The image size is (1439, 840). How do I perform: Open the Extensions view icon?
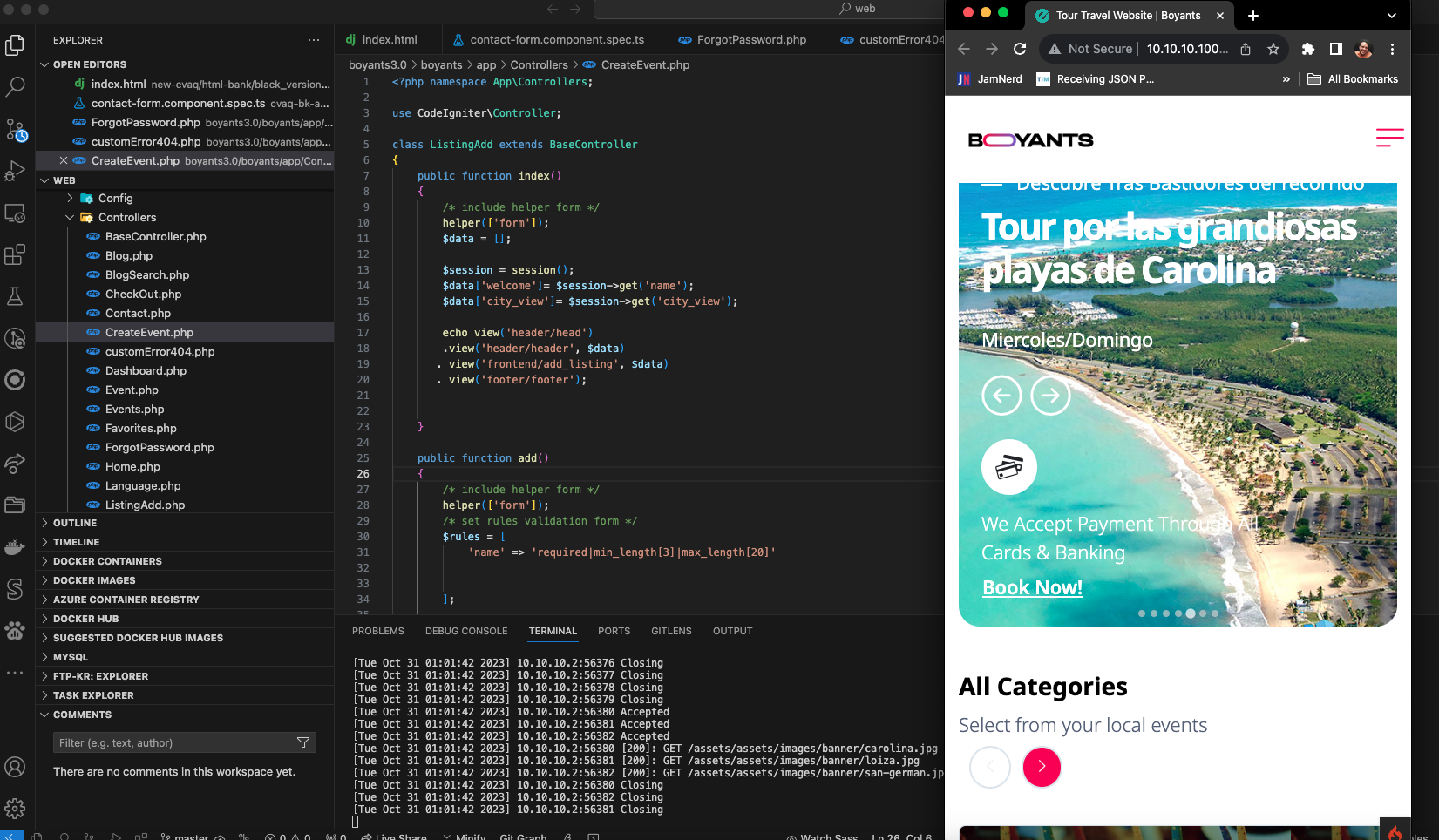pos(15,254)
